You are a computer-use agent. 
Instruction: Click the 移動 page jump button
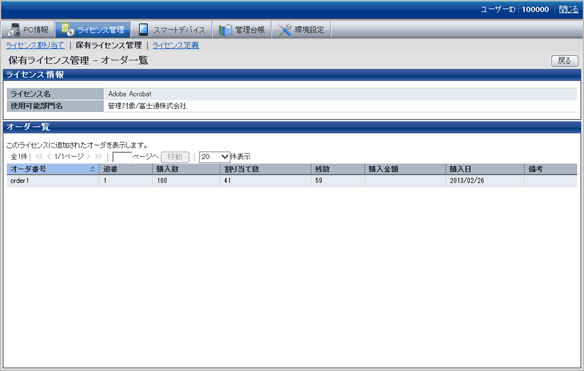pyautogui.click(x=175, y=157)
